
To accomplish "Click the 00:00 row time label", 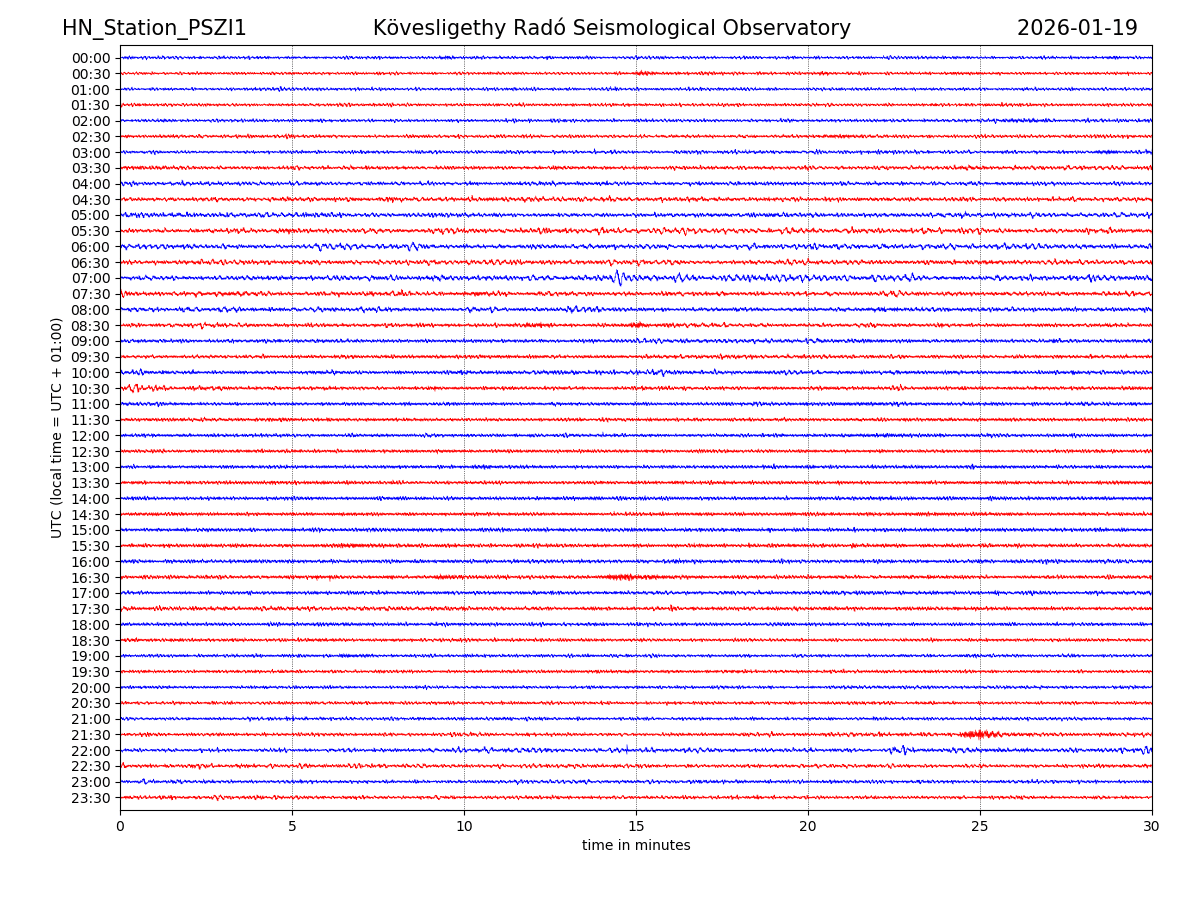I will 90,58.
